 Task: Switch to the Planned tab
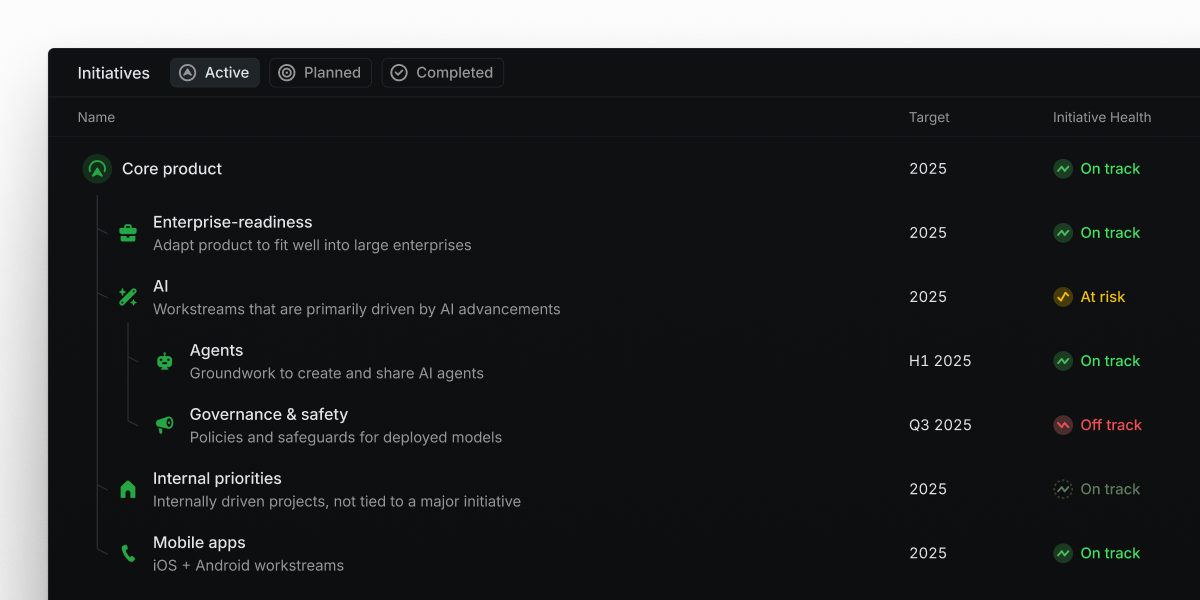320,72
